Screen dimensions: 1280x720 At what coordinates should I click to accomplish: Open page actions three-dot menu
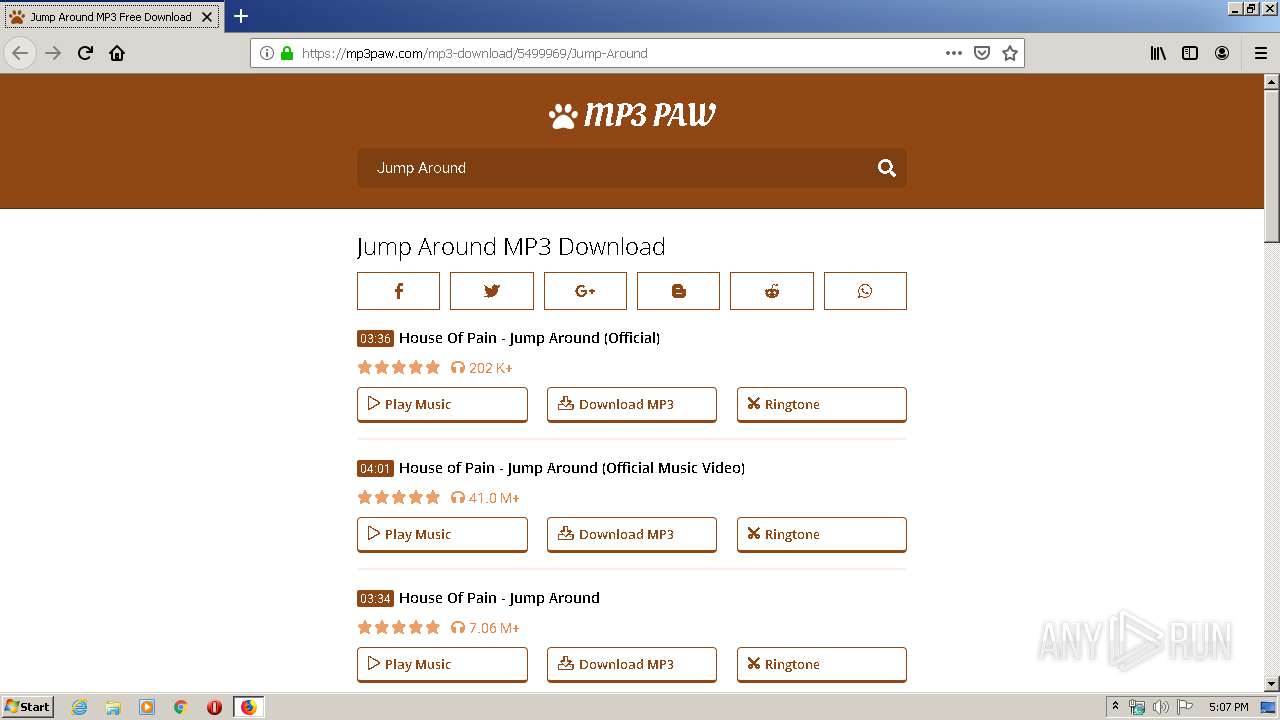954,53
